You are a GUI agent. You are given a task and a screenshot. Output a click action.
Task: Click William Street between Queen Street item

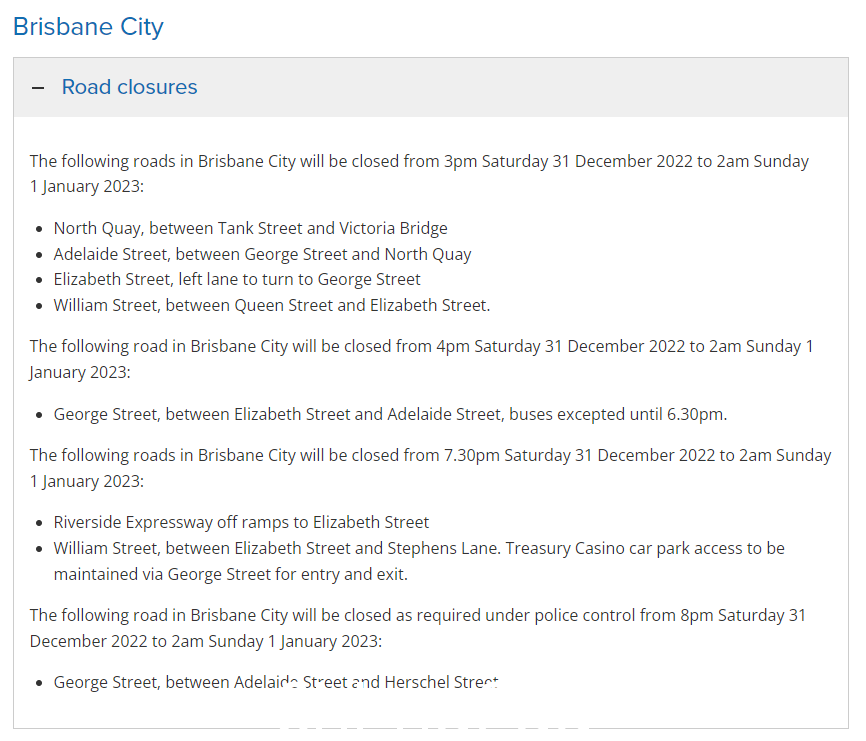pos(272,305)
